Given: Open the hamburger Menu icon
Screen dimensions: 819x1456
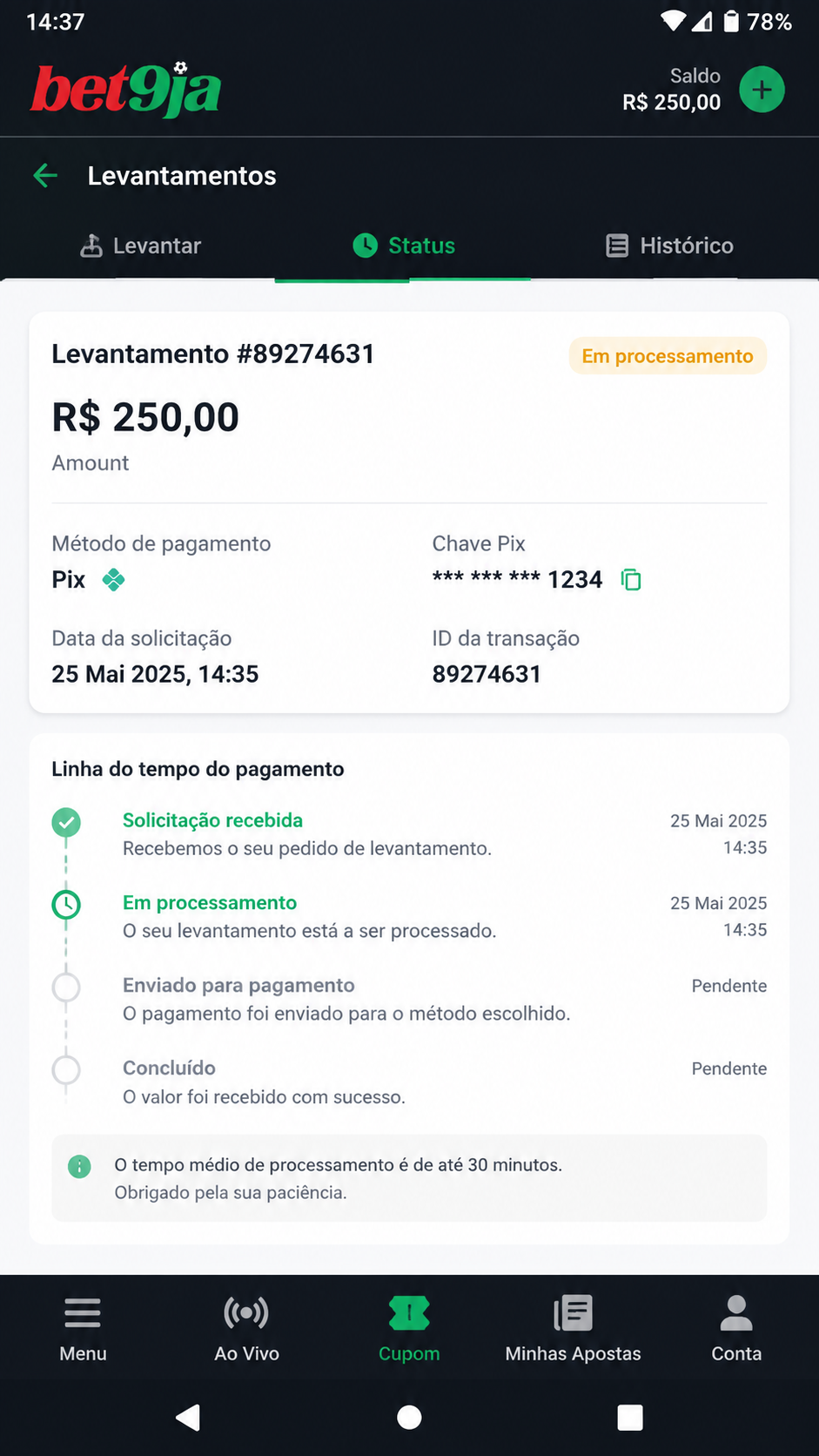Looking at the screenshot, I should (83, 1312).
